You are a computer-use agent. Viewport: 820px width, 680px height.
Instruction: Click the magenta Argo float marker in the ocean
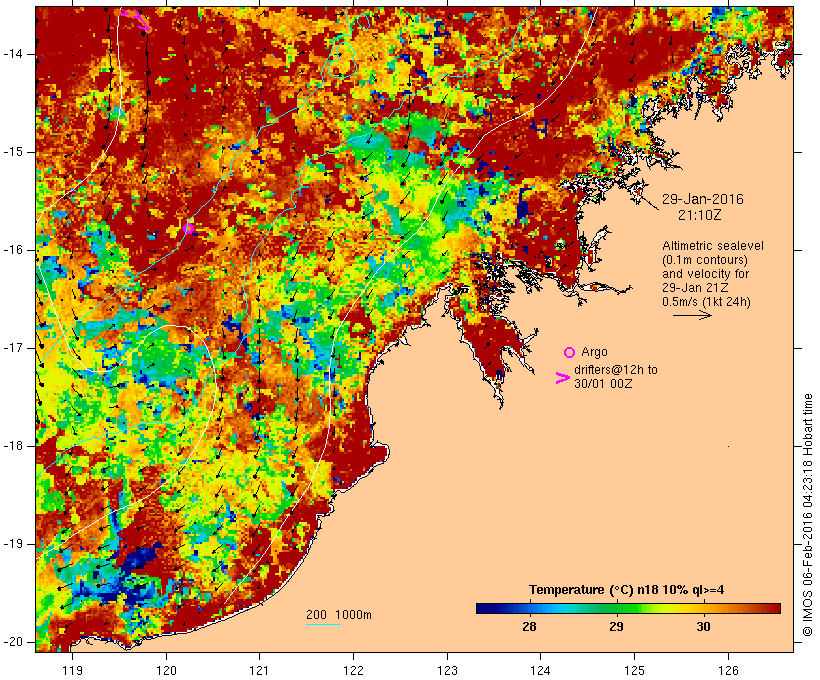[189, 228]
